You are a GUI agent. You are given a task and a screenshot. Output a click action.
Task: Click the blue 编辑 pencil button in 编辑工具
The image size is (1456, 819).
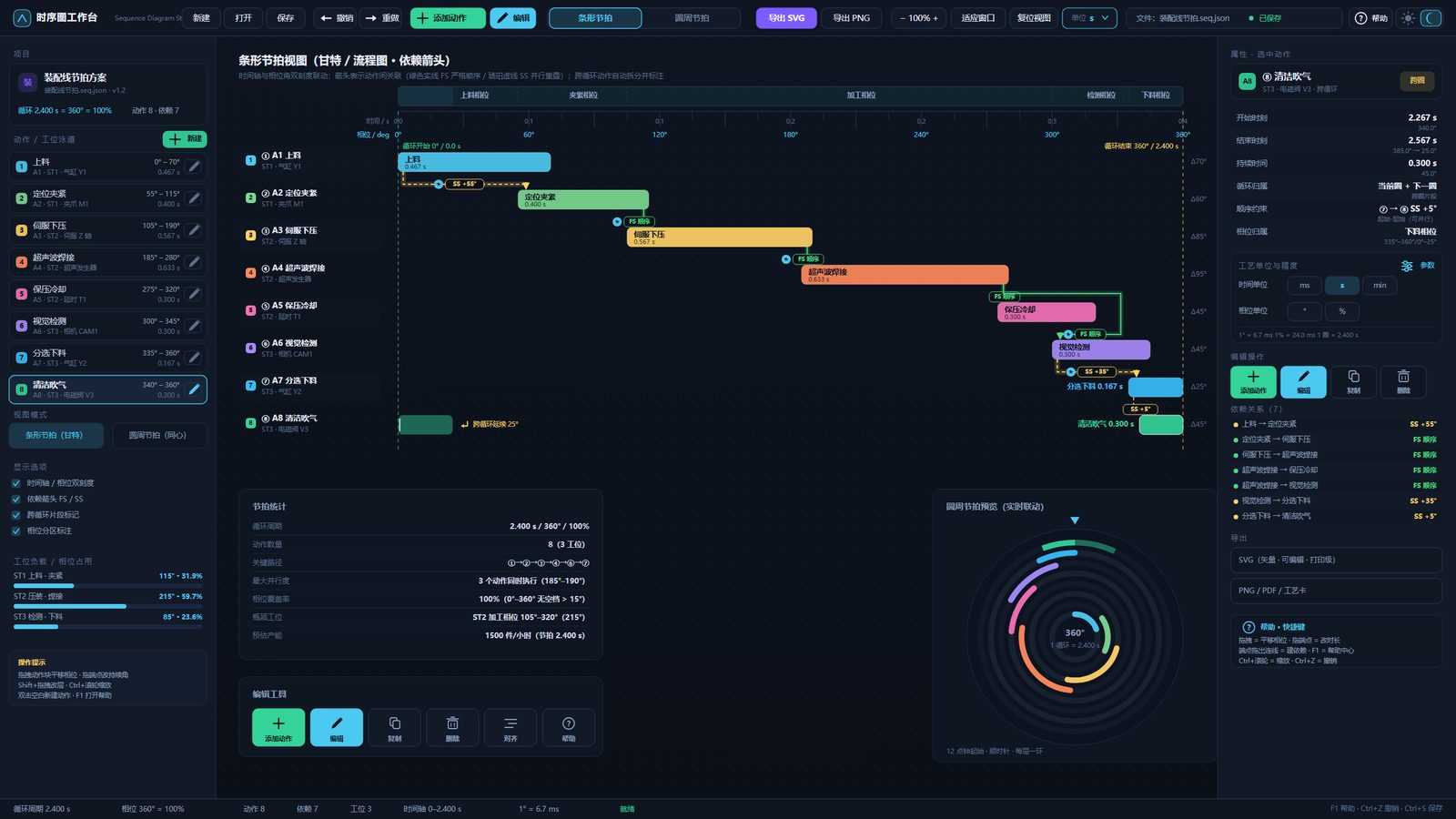point(336,727)
